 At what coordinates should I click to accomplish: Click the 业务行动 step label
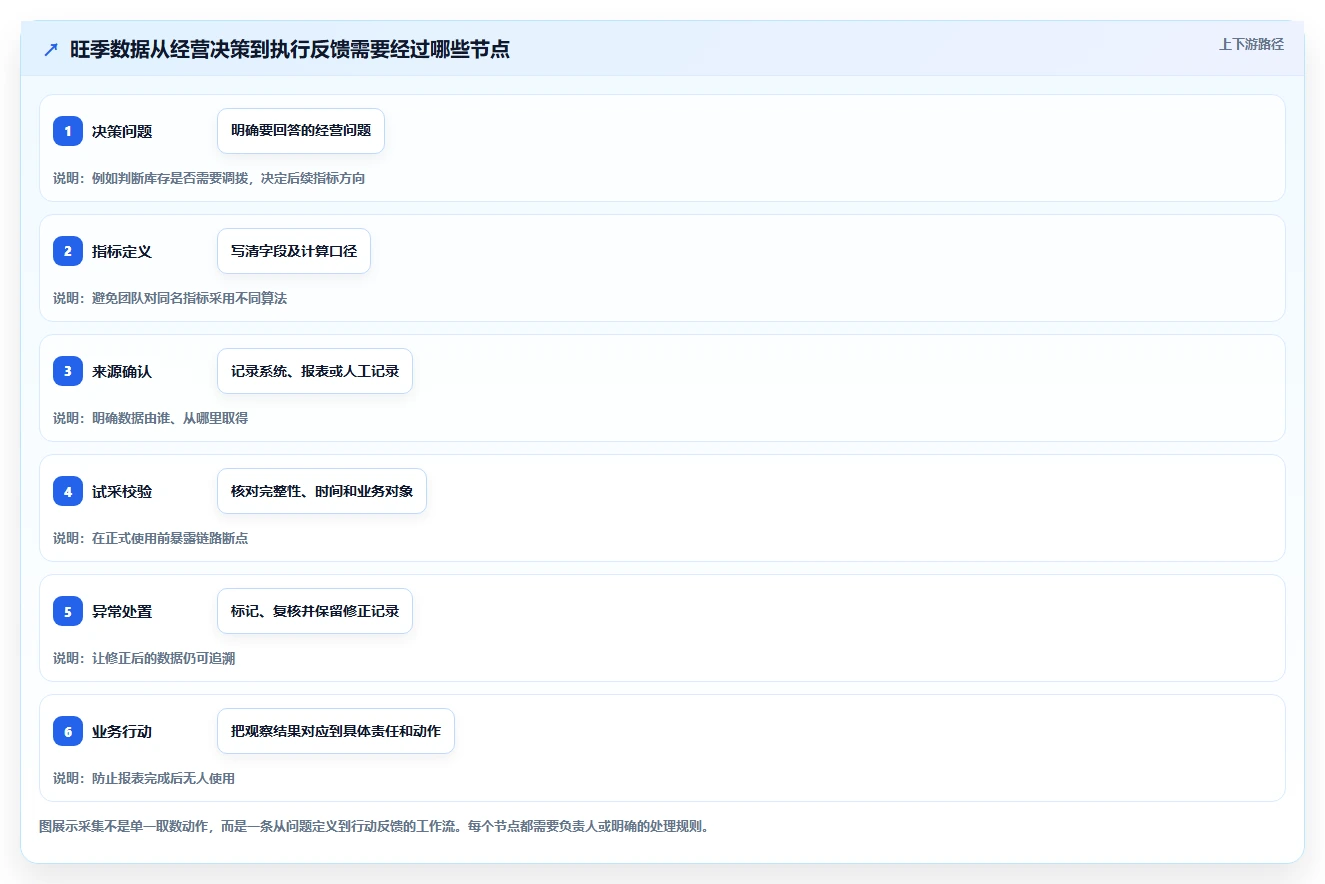[x=122, y=731]
